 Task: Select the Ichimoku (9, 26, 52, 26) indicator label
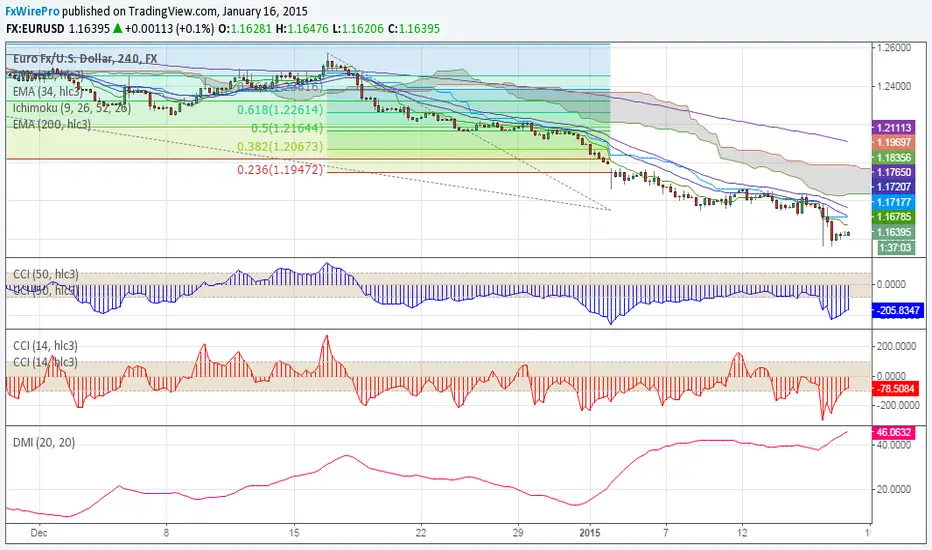[x=72, y=108]
